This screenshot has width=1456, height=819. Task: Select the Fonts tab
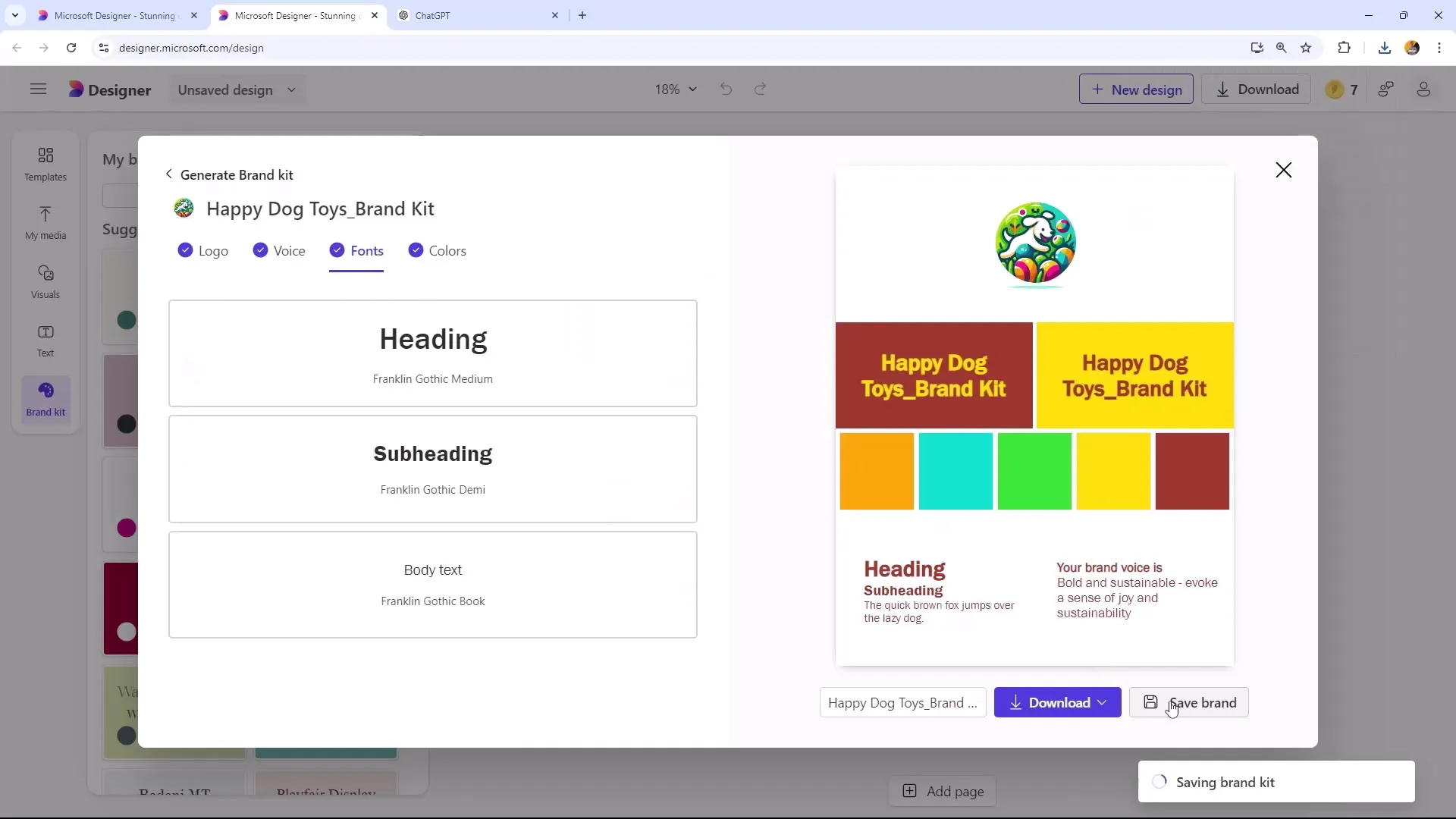[356, 251]
